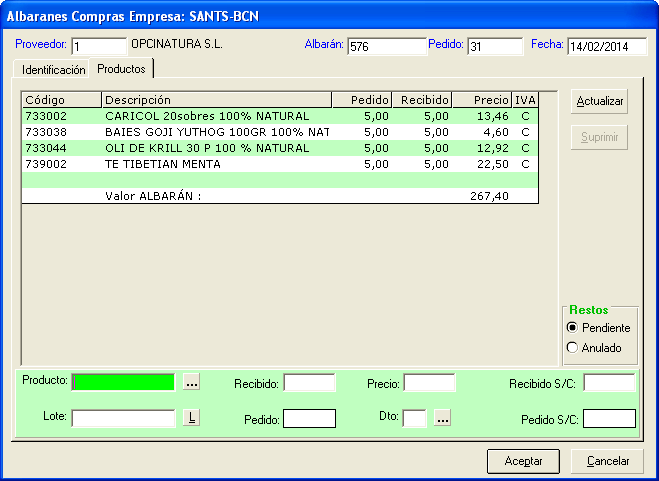Click the Descripción column header
Screen dimensions: 659x481
217,100
